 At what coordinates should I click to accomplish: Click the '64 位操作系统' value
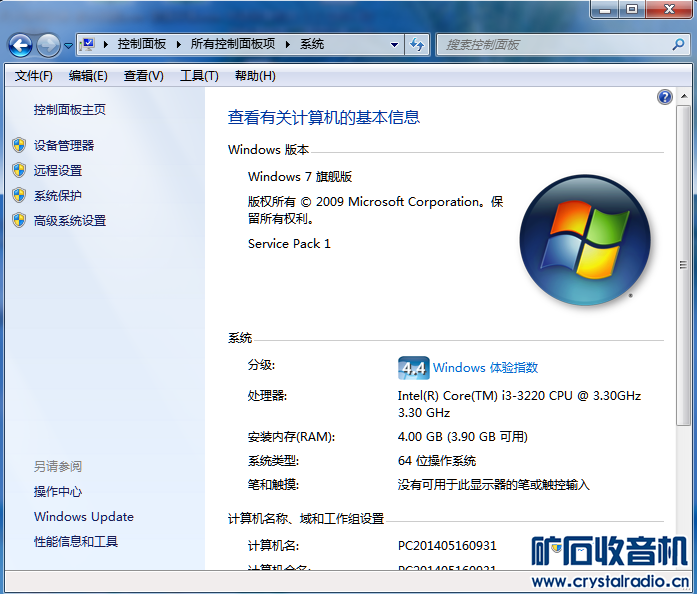[437, 461]
